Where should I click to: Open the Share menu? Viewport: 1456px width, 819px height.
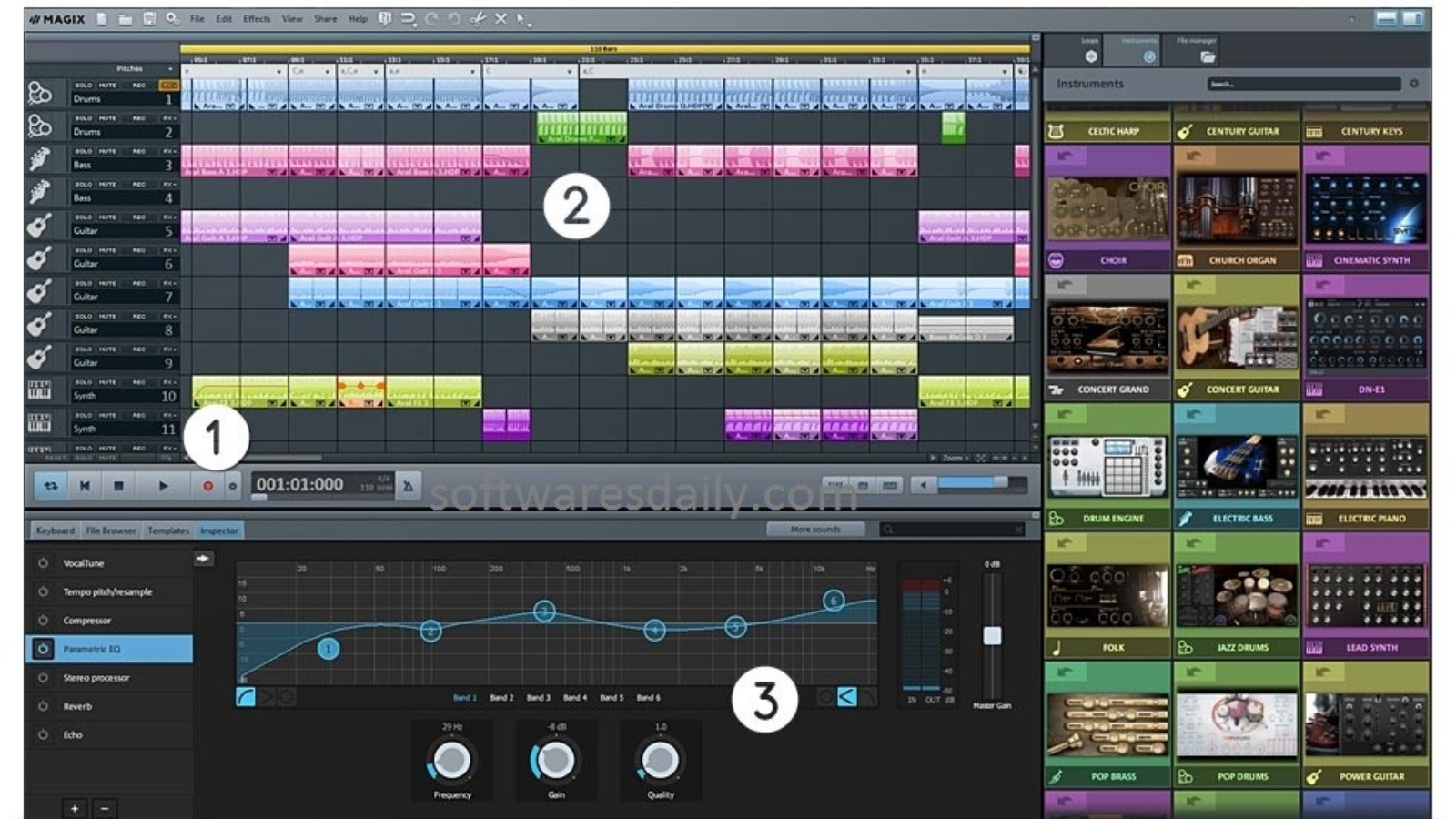point(326,18)
